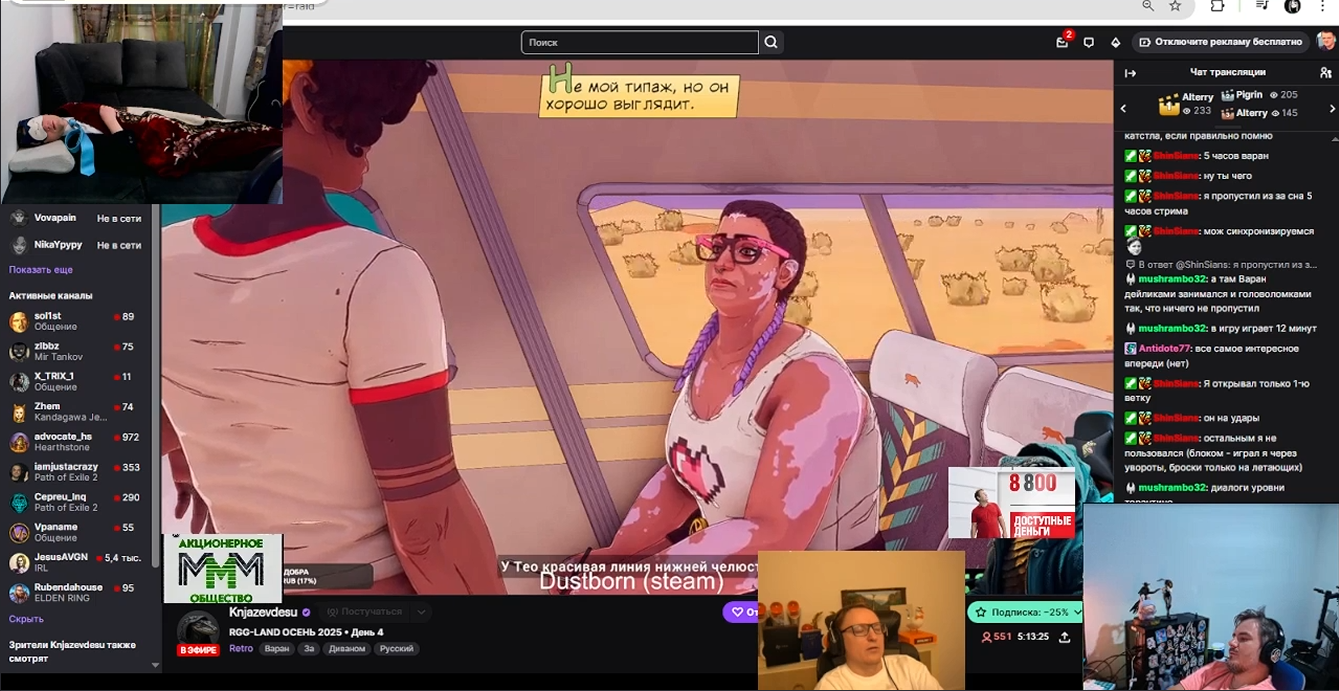Click the verified badge next to Knjazevdesu
Image resolution: width=1339 pixels, height=691 pixels.
[x=306, y=612]
